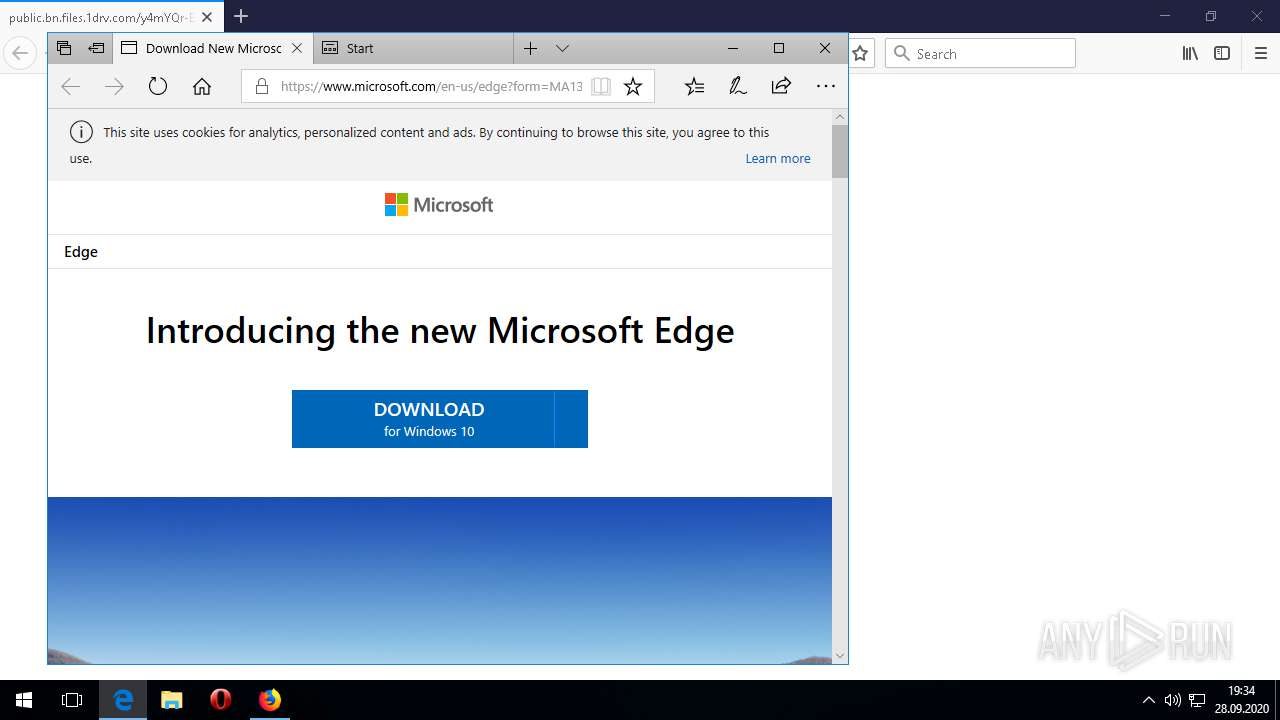Open a new tab in Edge
Screen dimensions: 1280x720
[x=531, y=48]
